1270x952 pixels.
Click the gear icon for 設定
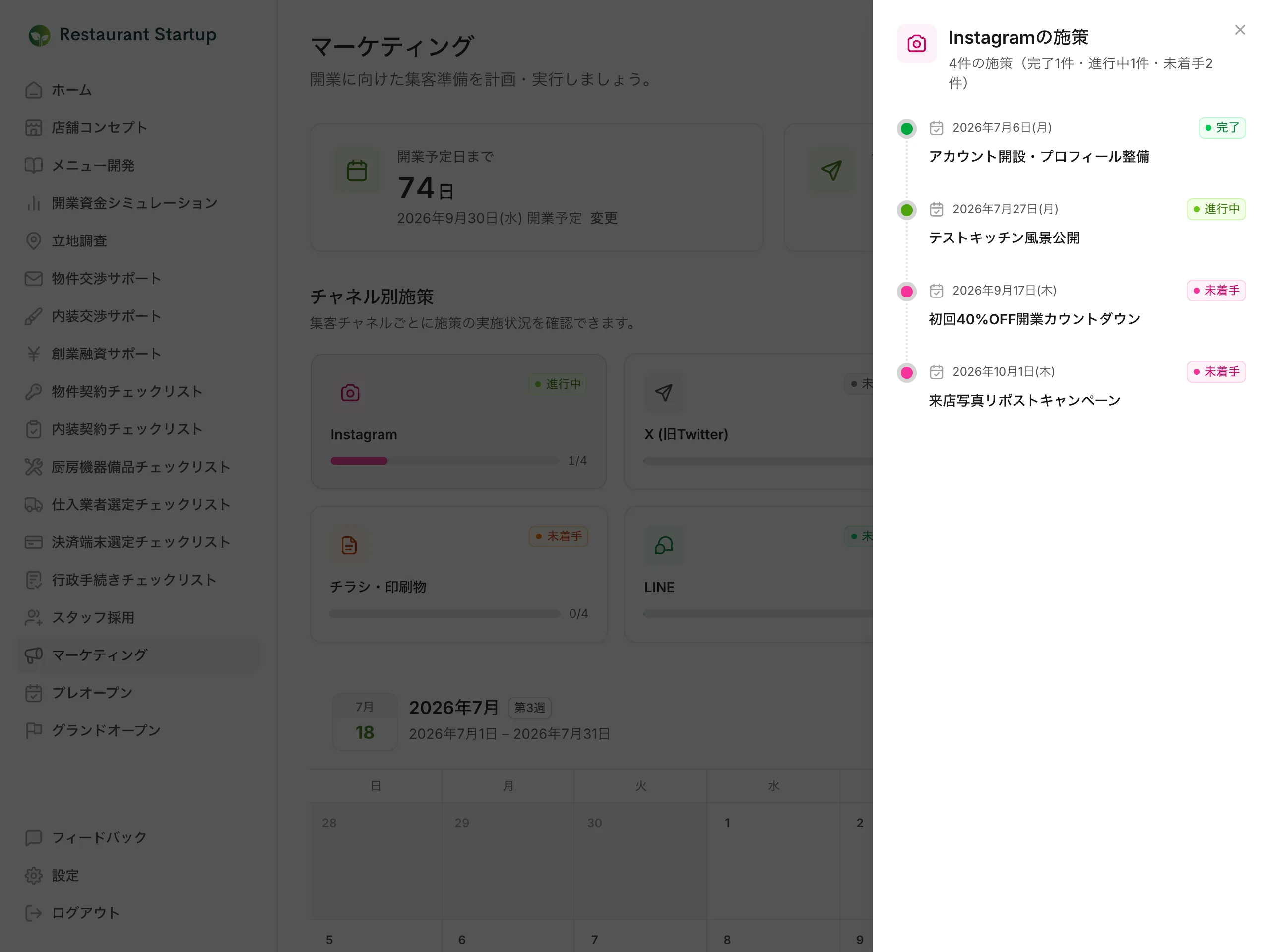pyautogui.click(x=34, y=876)
